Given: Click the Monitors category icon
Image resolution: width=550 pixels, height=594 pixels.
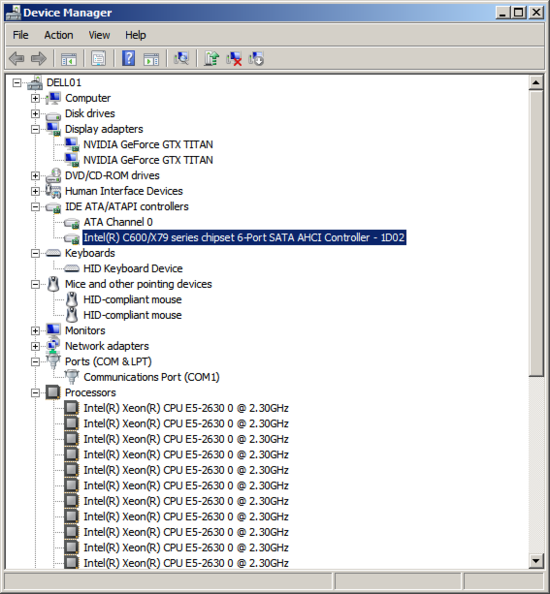Looking at the screenshot, I should (53, 330).
